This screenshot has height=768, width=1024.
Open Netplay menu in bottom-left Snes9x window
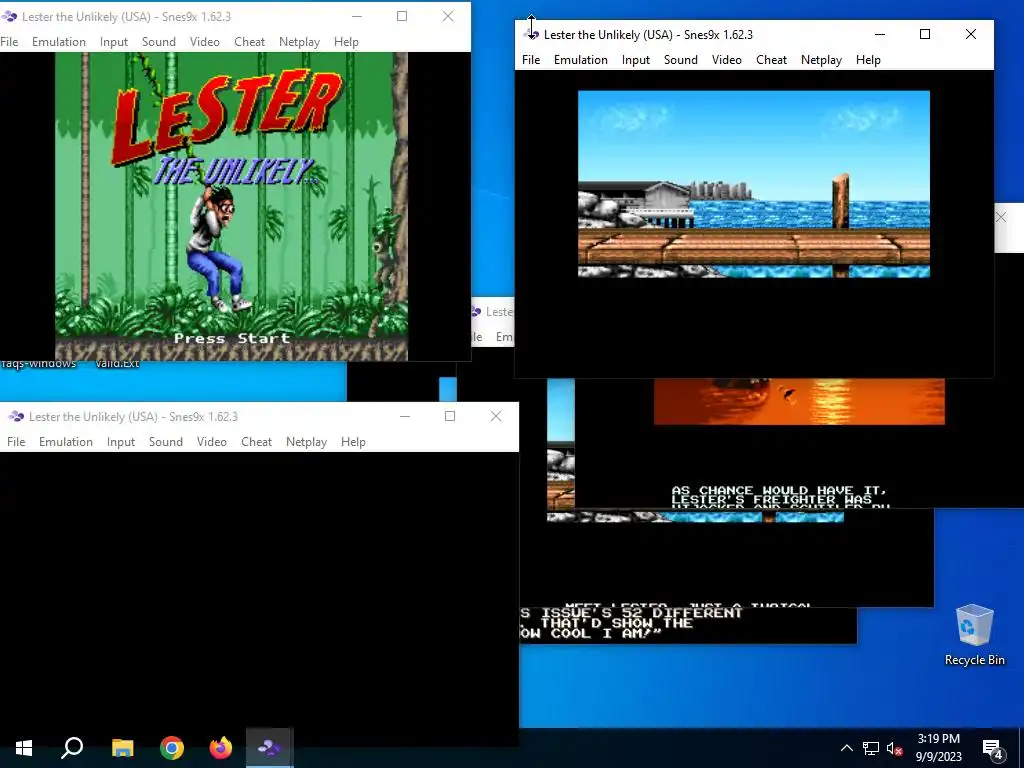click(x=306, y=442)
